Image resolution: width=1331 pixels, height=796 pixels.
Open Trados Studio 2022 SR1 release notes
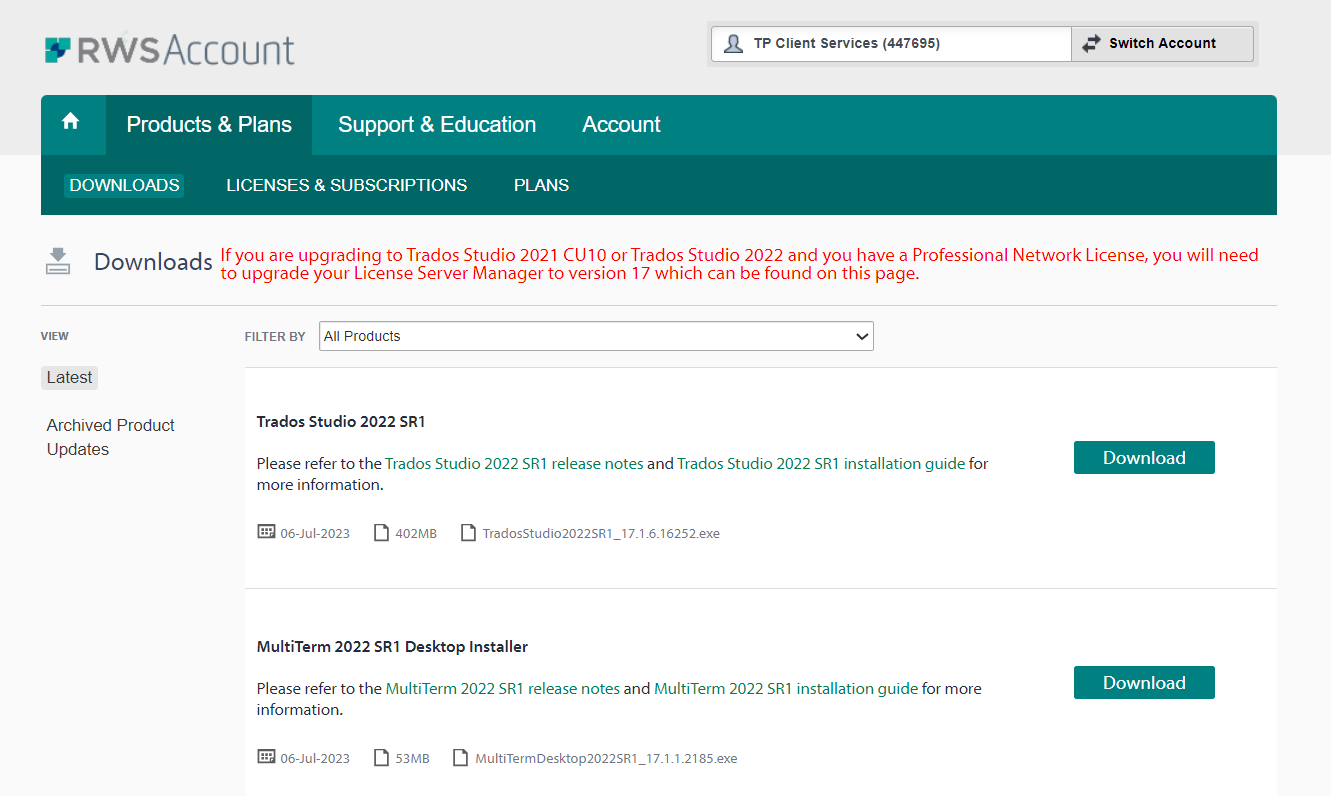click(x=514, y=464)
